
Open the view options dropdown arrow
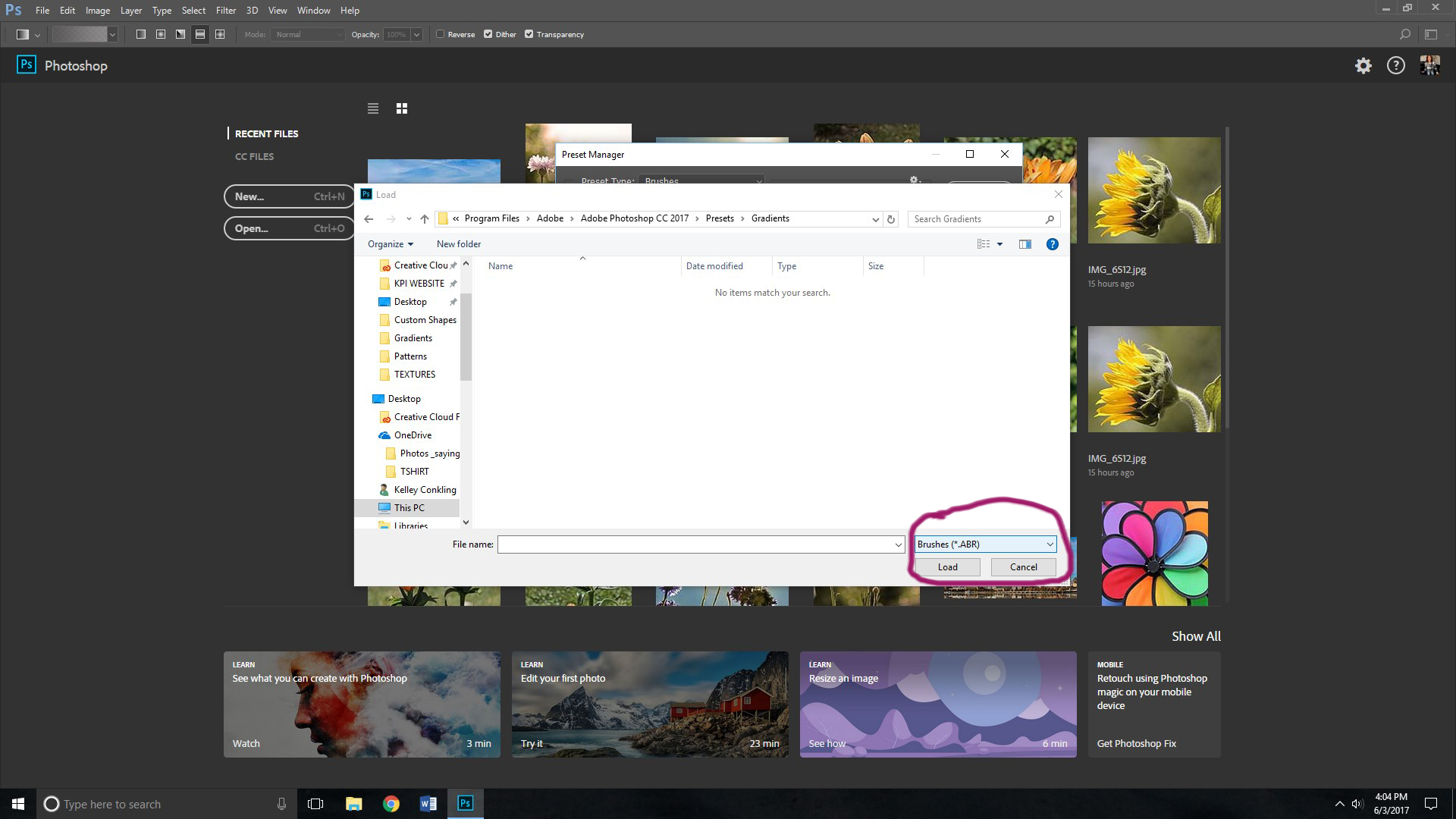tap(999, 244)
